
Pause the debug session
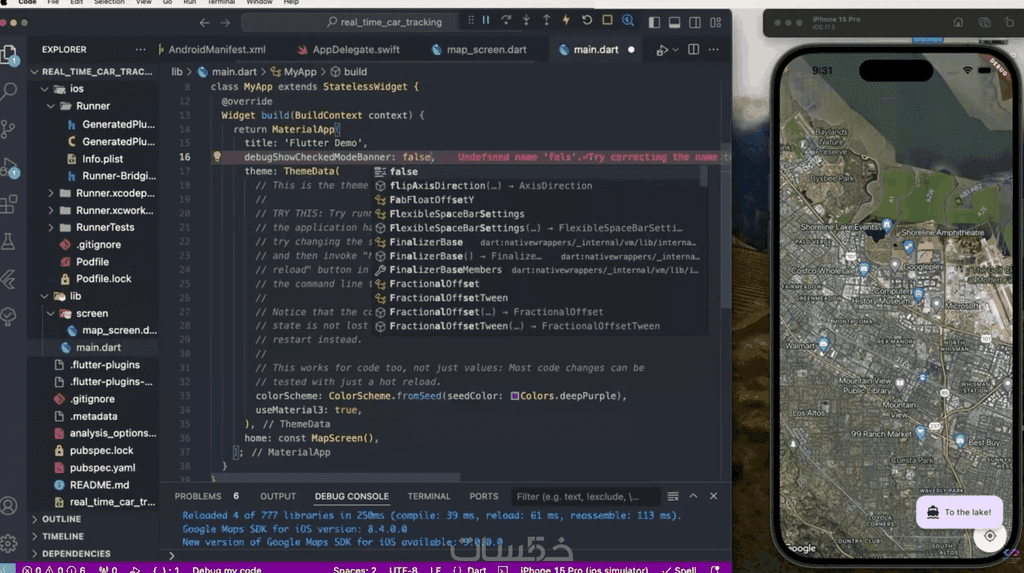[x=486, y=19]
